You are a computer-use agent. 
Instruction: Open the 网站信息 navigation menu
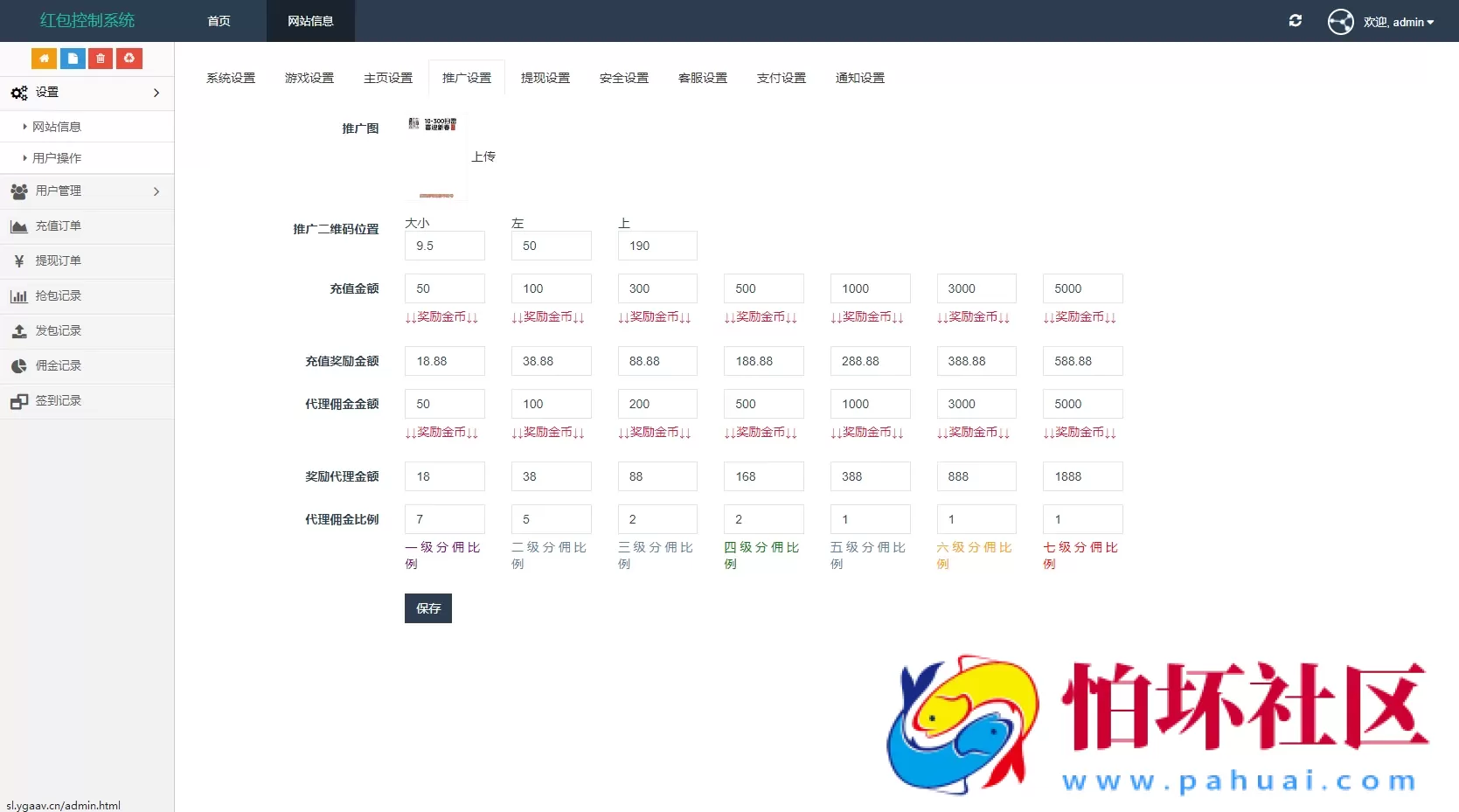tap(310, 21)
